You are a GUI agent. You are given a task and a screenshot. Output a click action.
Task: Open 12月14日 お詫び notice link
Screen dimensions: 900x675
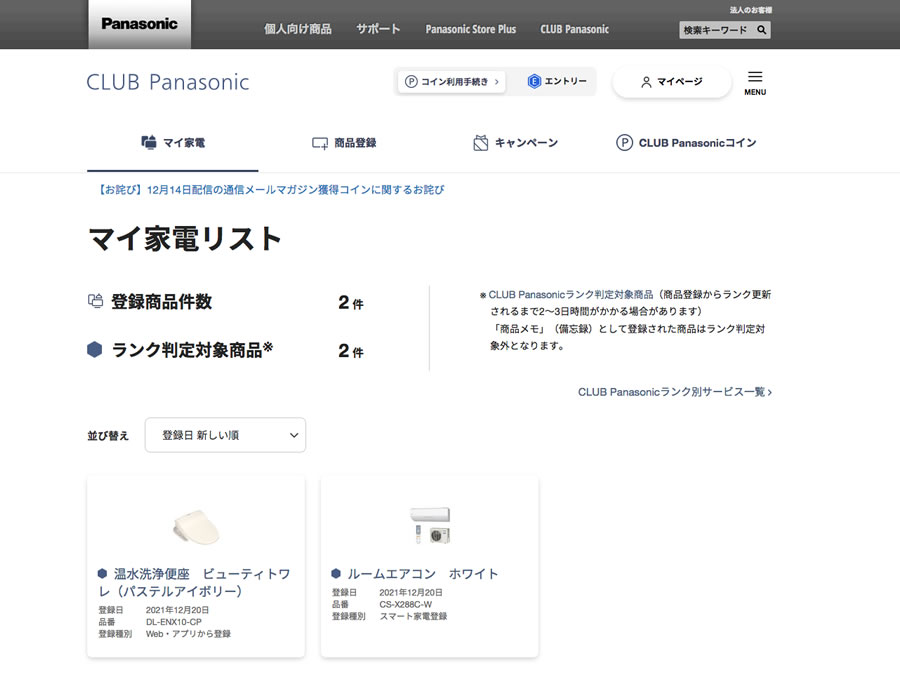(270, 190)
